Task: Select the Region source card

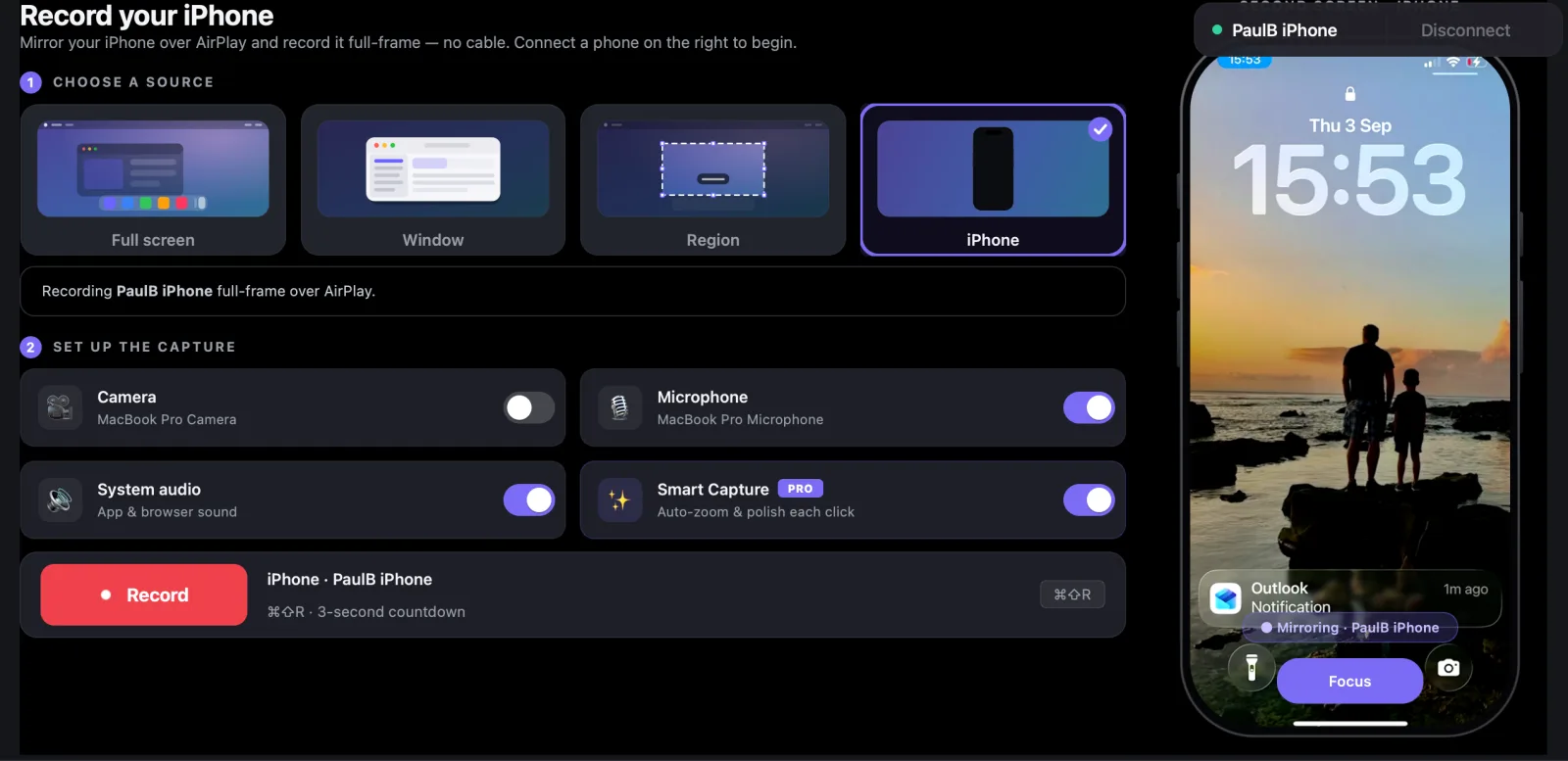Action: tap(712, 180)
